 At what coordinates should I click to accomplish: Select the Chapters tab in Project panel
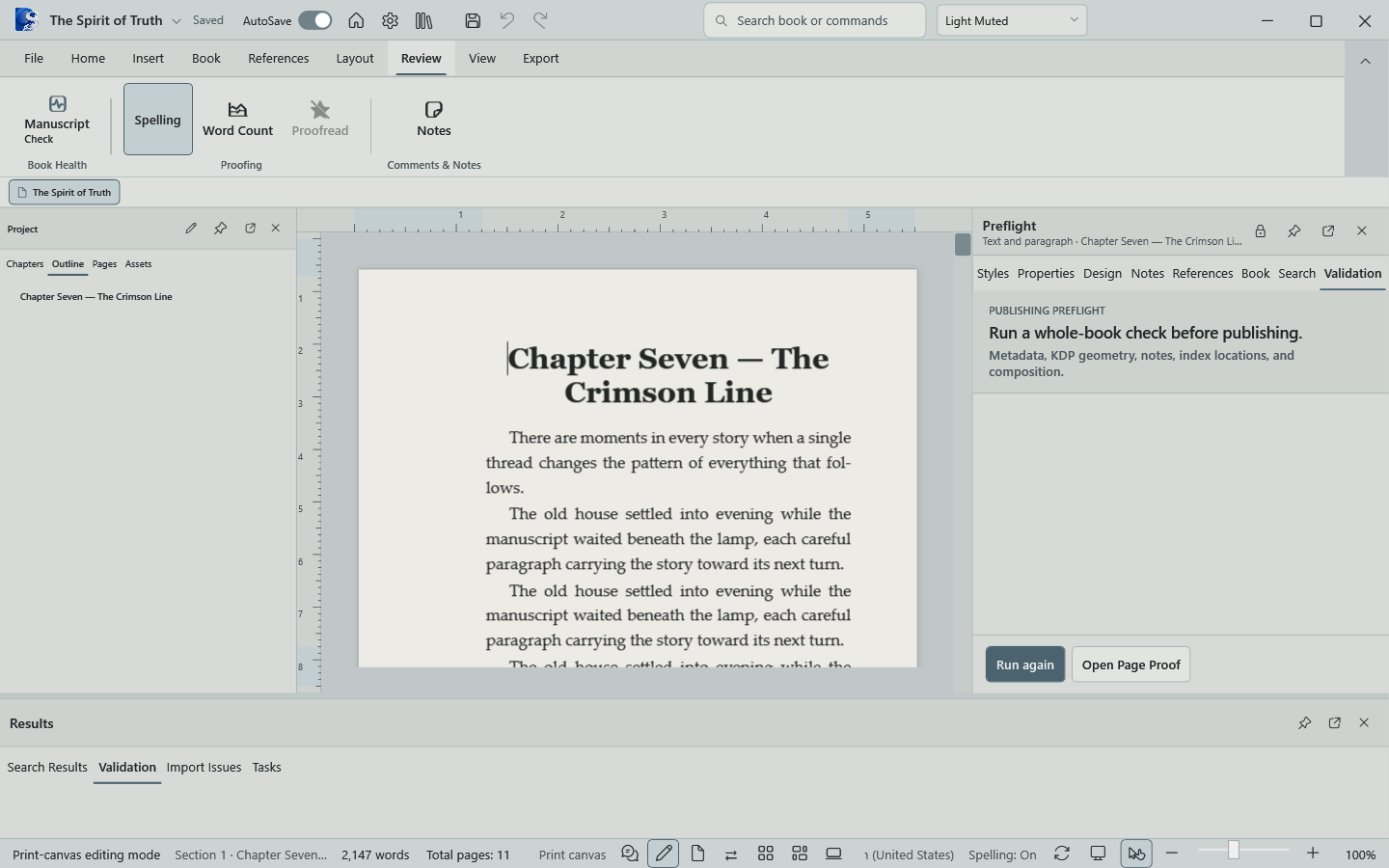click(25, 264)
